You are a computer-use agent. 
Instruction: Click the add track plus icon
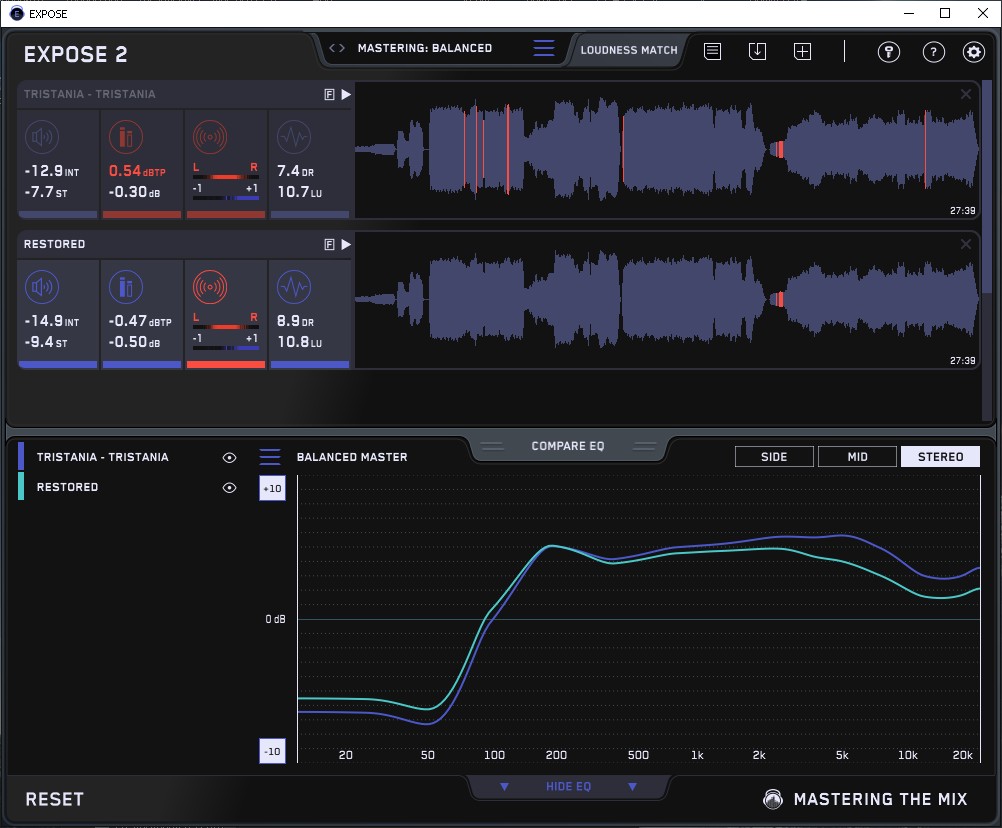click(802, 51)
